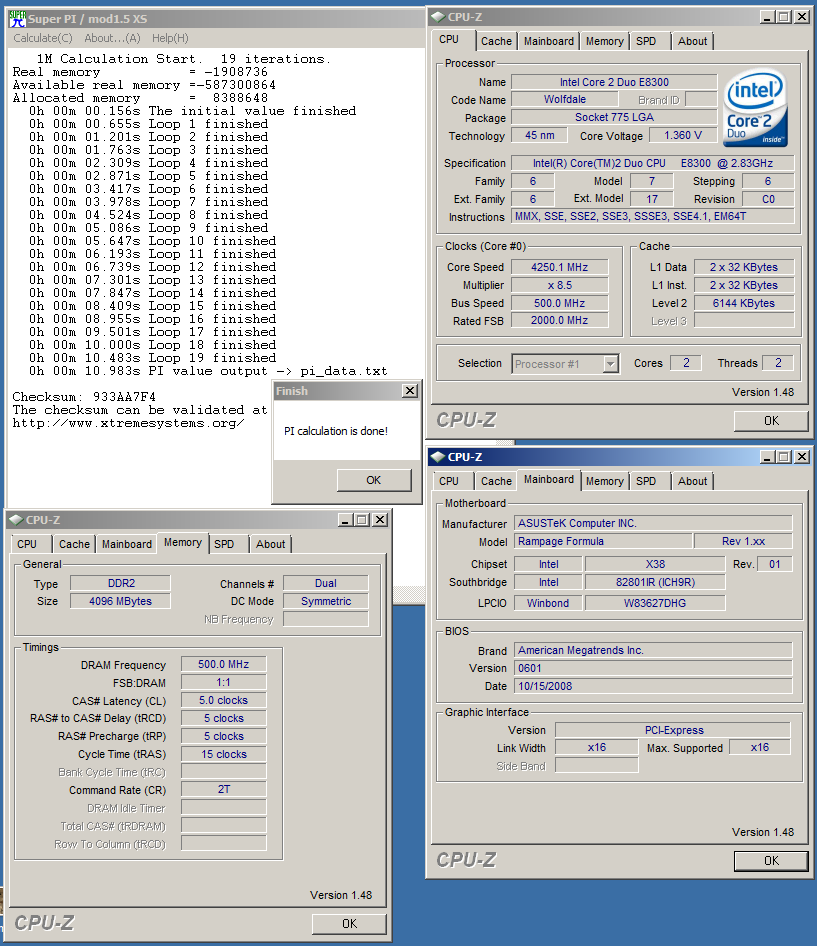Switch to Mainboard tab in CPU window
The width and height of the screenshot is (817, 946).
(x=548, y=41)
